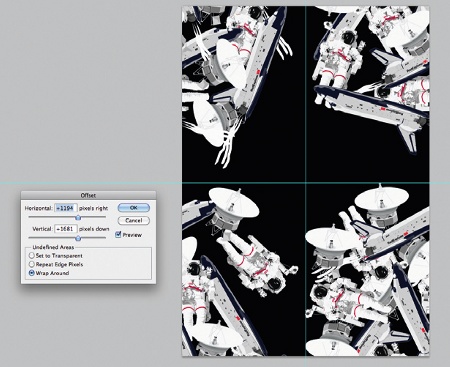Click the Vertical offset slider handle
Screen dimensions: 450x367
point(78,238)
